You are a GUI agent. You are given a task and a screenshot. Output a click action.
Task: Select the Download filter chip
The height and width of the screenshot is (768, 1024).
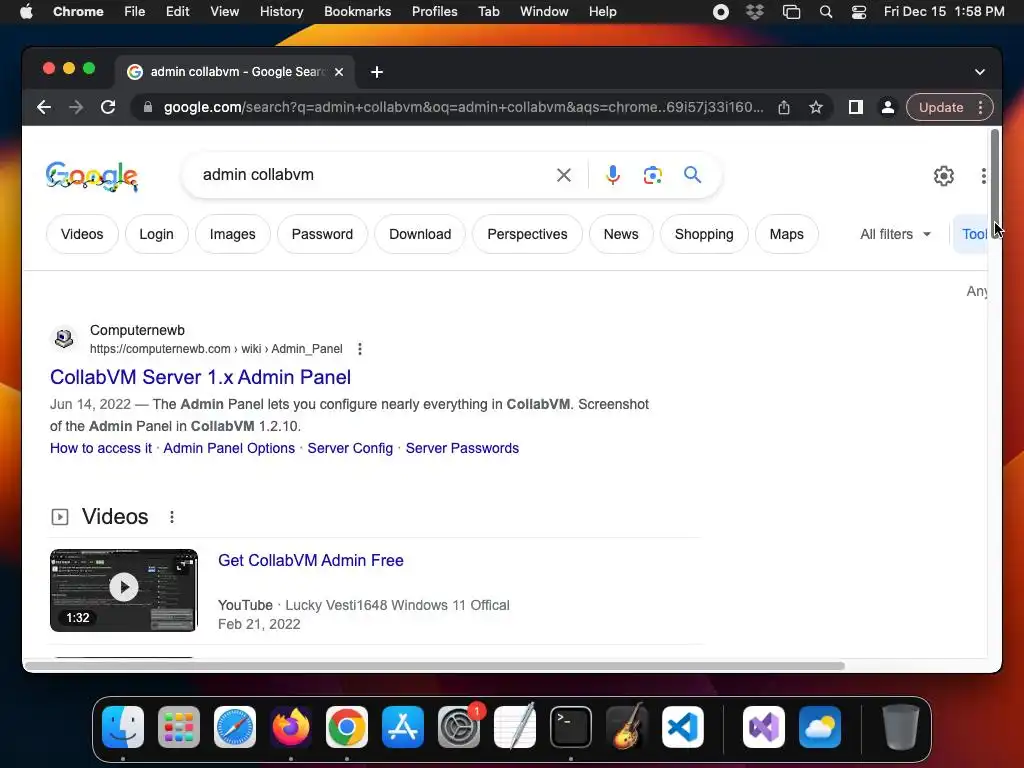[x=420, y=234]
